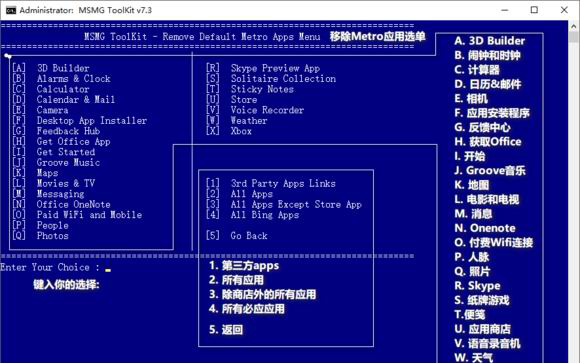Select the '[V] Voice Recorder' line
580x363 pixels.
(x=255, y=110)
